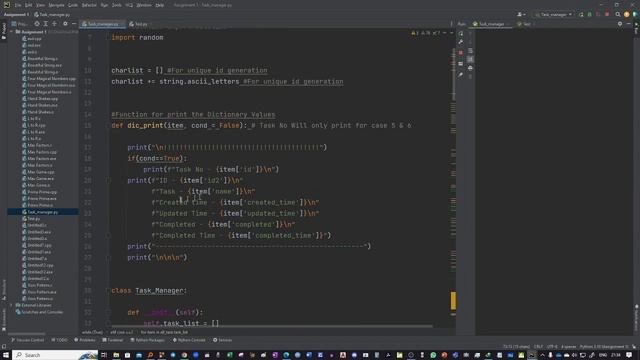Open the Version Control tool window
640x360 pixels.
[x=28, y=340]
